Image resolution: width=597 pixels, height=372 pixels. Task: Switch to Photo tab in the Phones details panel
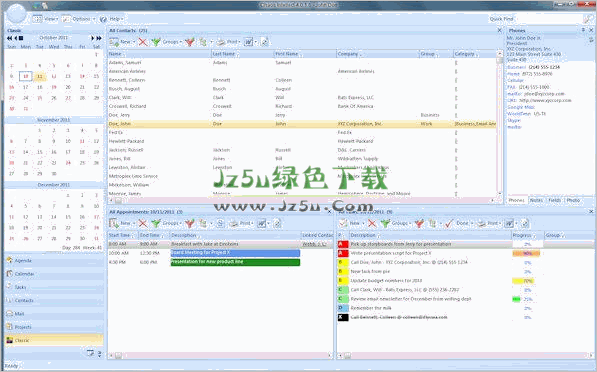(x=573, y=200)
